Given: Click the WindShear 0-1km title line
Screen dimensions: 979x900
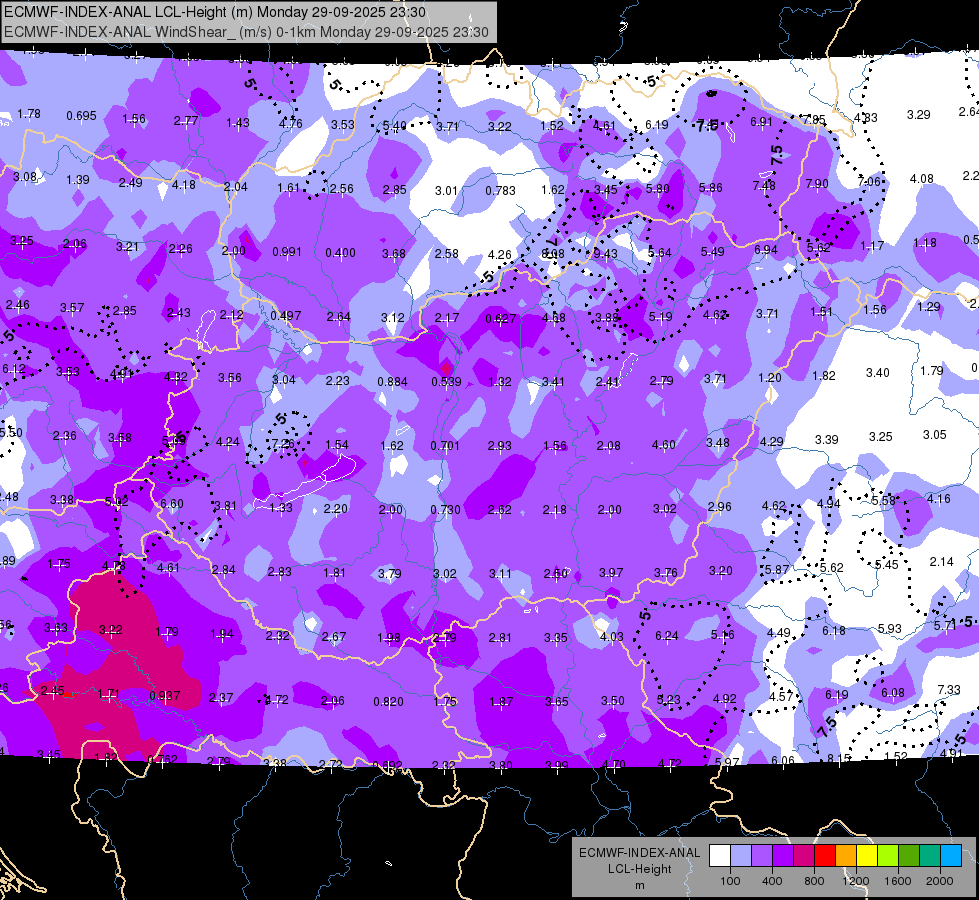Looking at the screenshot, I should (x=246, y=32).
